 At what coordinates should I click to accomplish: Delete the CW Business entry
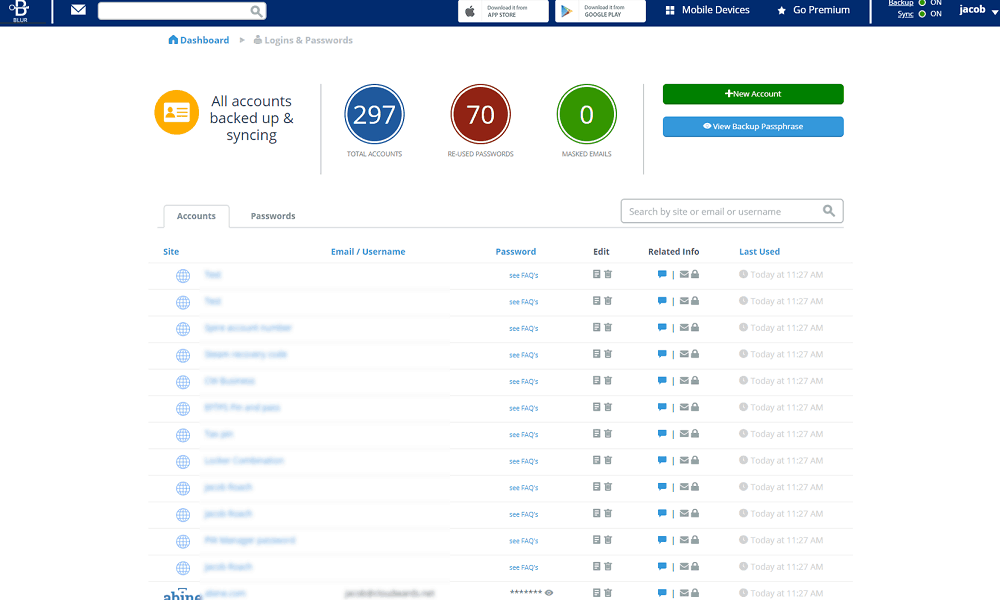click(608, 381)
